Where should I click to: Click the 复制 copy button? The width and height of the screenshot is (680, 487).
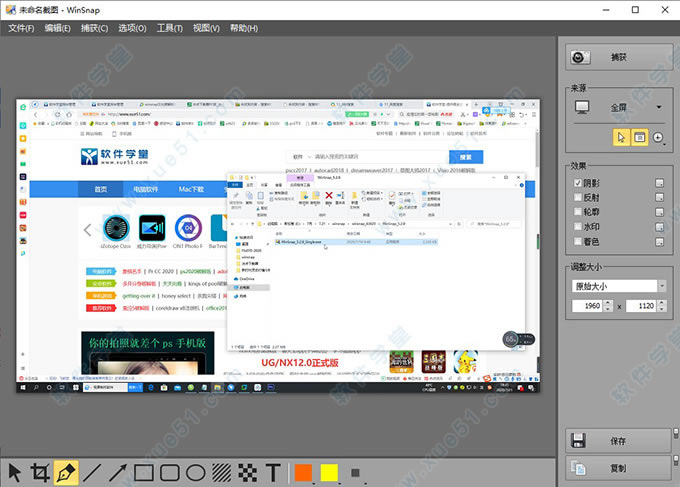[618, 467]
